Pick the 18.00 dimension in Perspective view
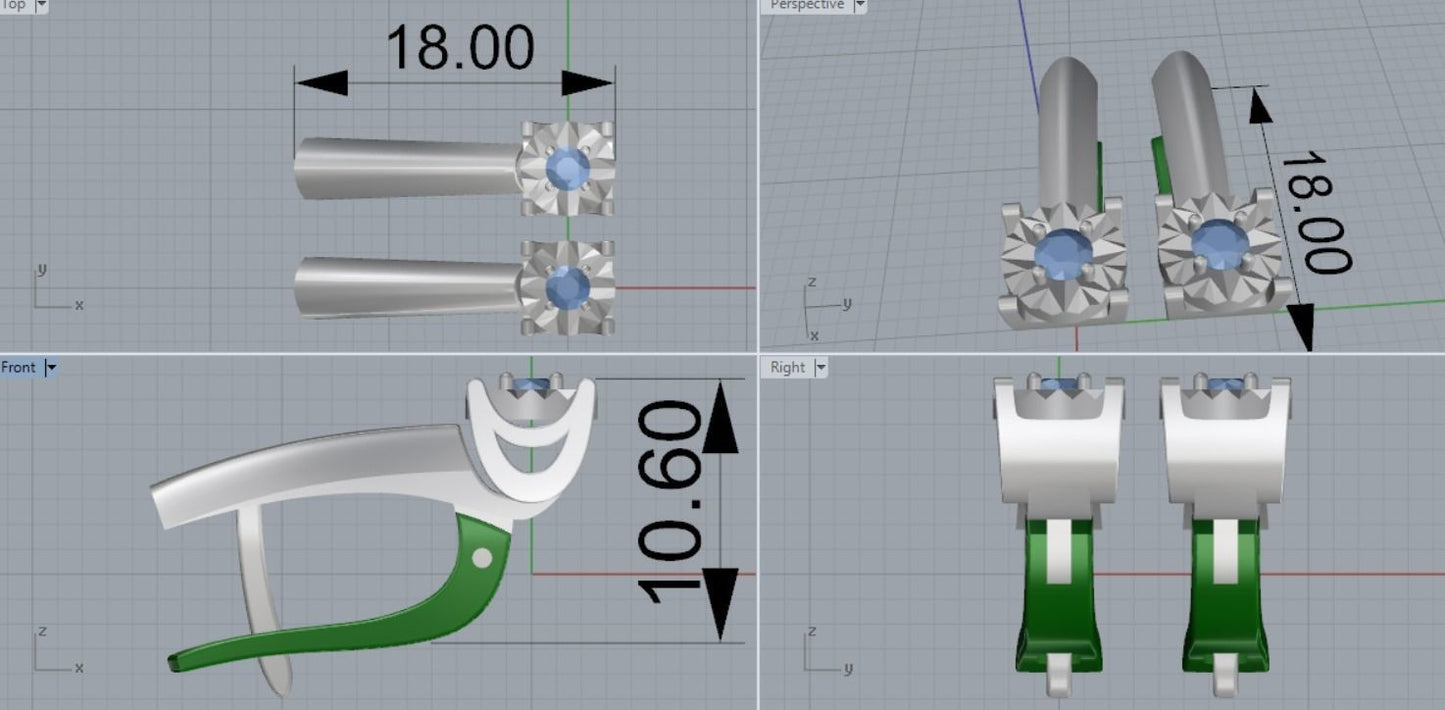 point(1314,212)
